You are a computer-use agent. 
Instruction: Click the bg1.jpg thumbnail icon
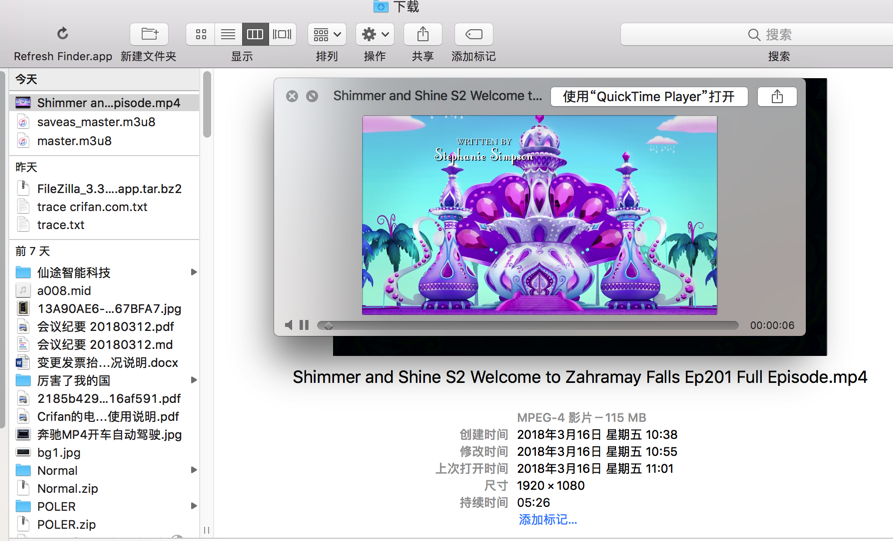click(23, 453)
